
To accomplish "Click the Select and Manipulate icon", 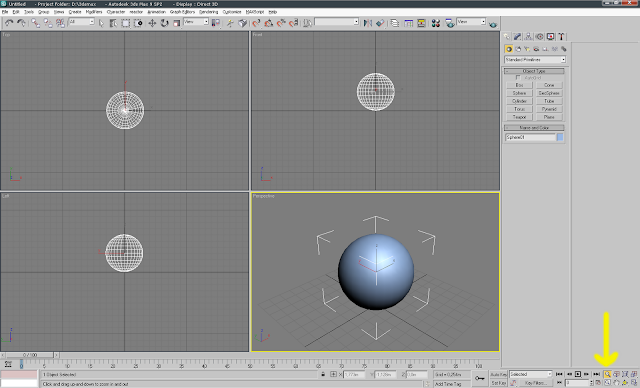I will 230,23.
